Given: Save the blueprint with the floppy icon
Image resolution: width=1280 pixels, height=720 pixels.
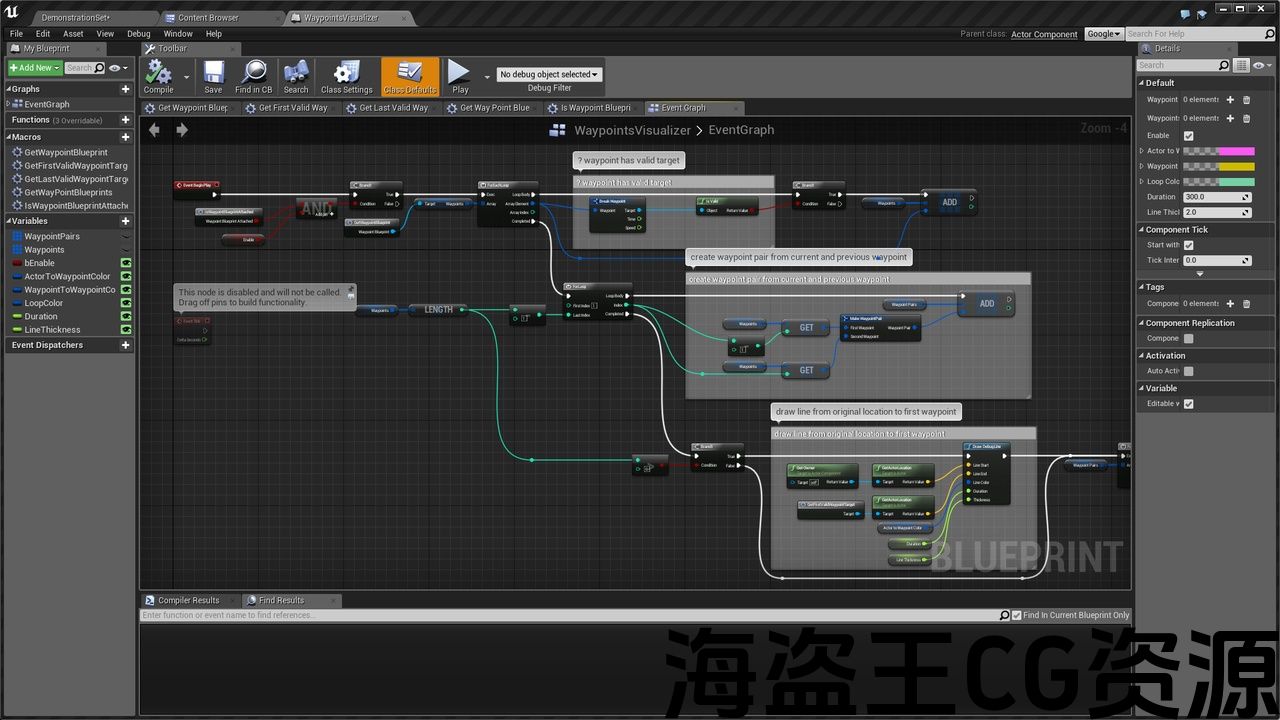Looking at the screenshot, I should tap(213, 75).
